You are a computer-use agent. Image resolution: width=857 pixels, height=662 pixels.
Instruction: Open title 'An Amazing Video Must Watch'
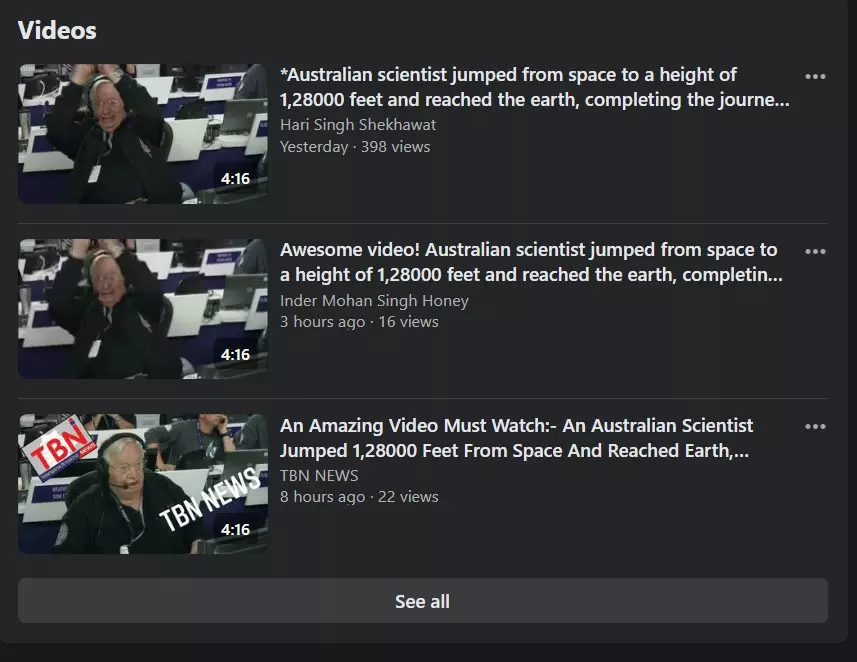516,438
